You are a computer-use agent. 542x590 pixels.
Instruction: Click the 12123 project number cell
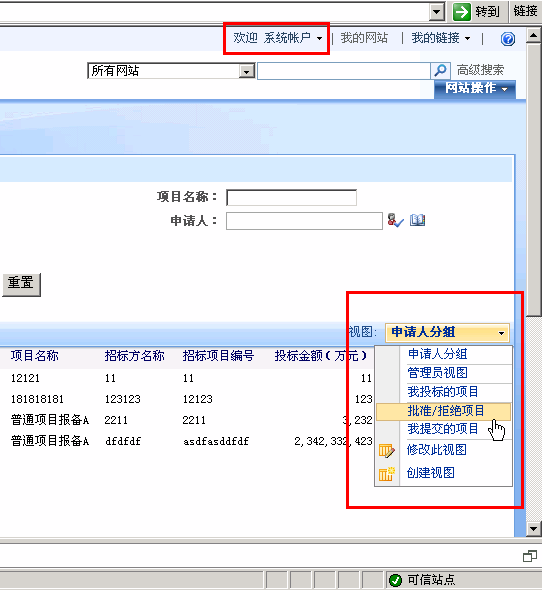click(x=198, y=399)
